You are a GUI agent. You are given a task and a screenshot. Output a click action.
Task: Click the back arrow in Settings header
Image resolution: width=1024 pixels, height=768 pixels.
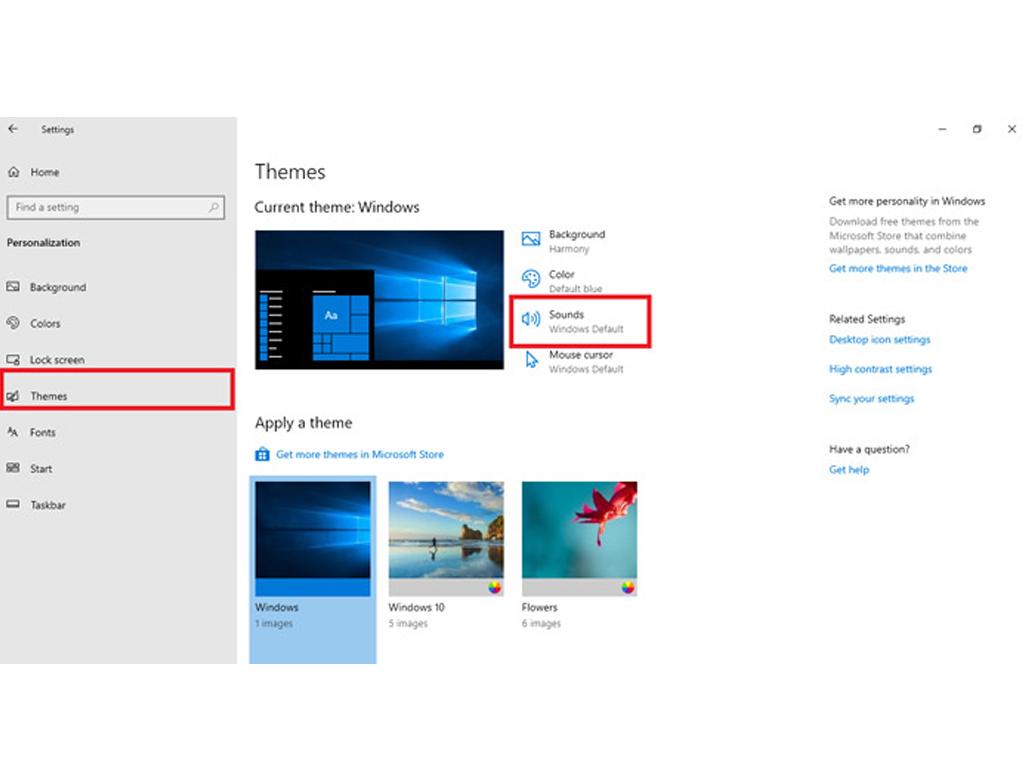pos(13,129)
